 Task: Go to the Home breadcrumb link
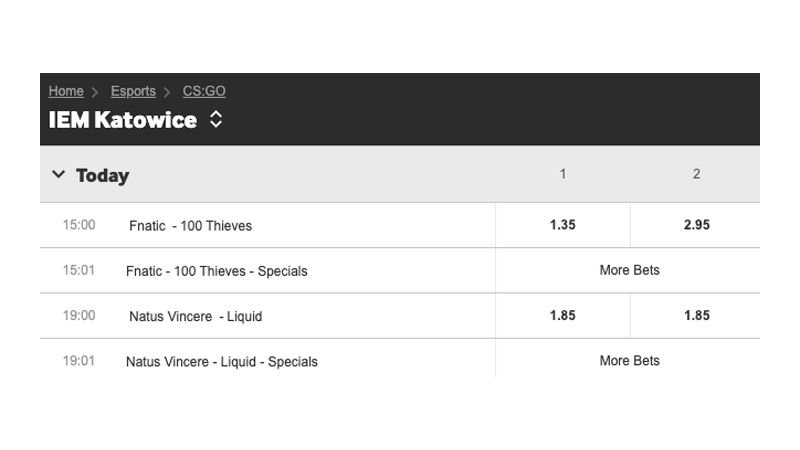point(66,91)
